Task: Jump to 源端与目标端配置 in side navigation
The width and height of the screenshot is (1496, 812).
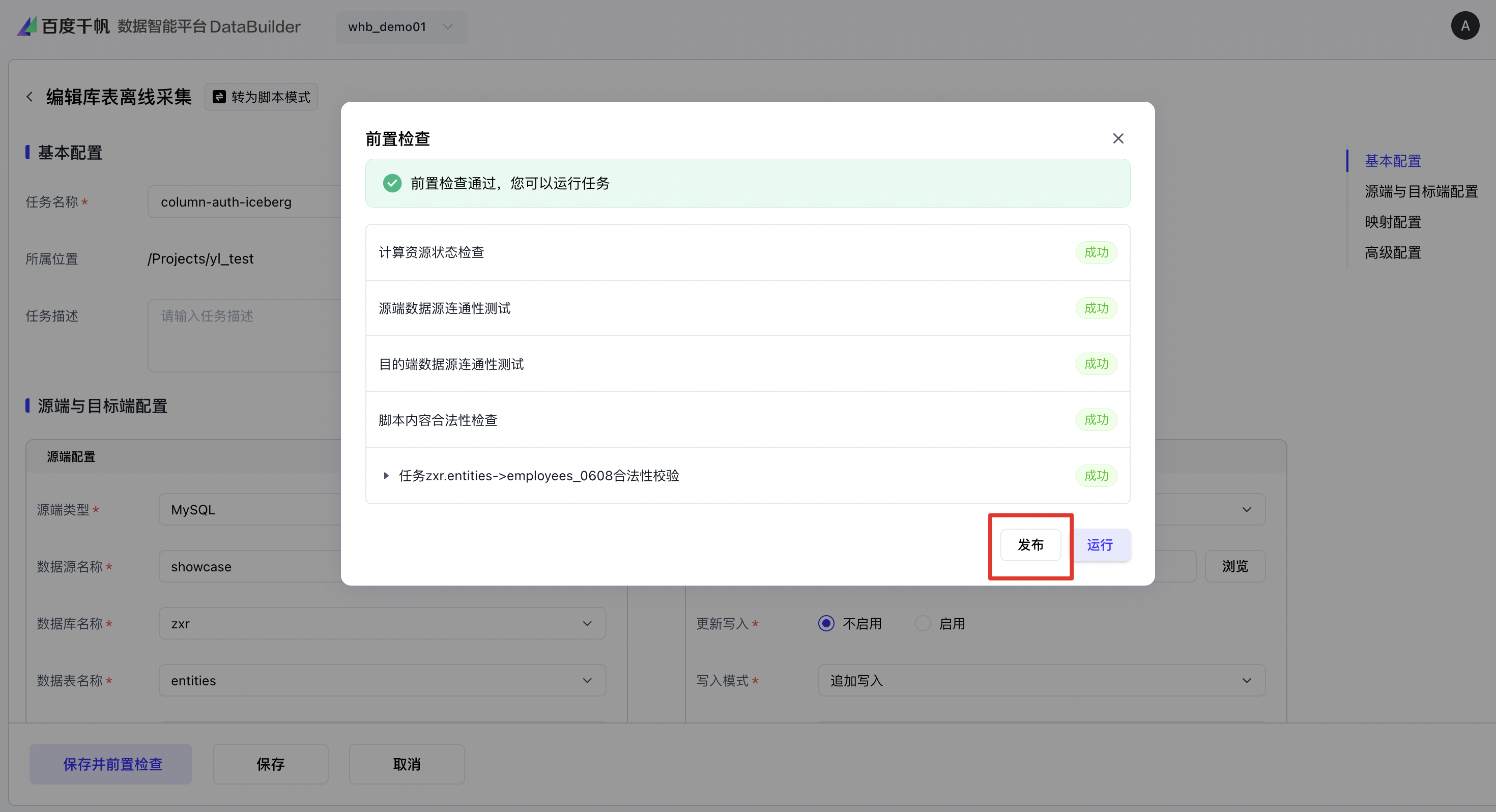Action: click(x=1421, y=191)
